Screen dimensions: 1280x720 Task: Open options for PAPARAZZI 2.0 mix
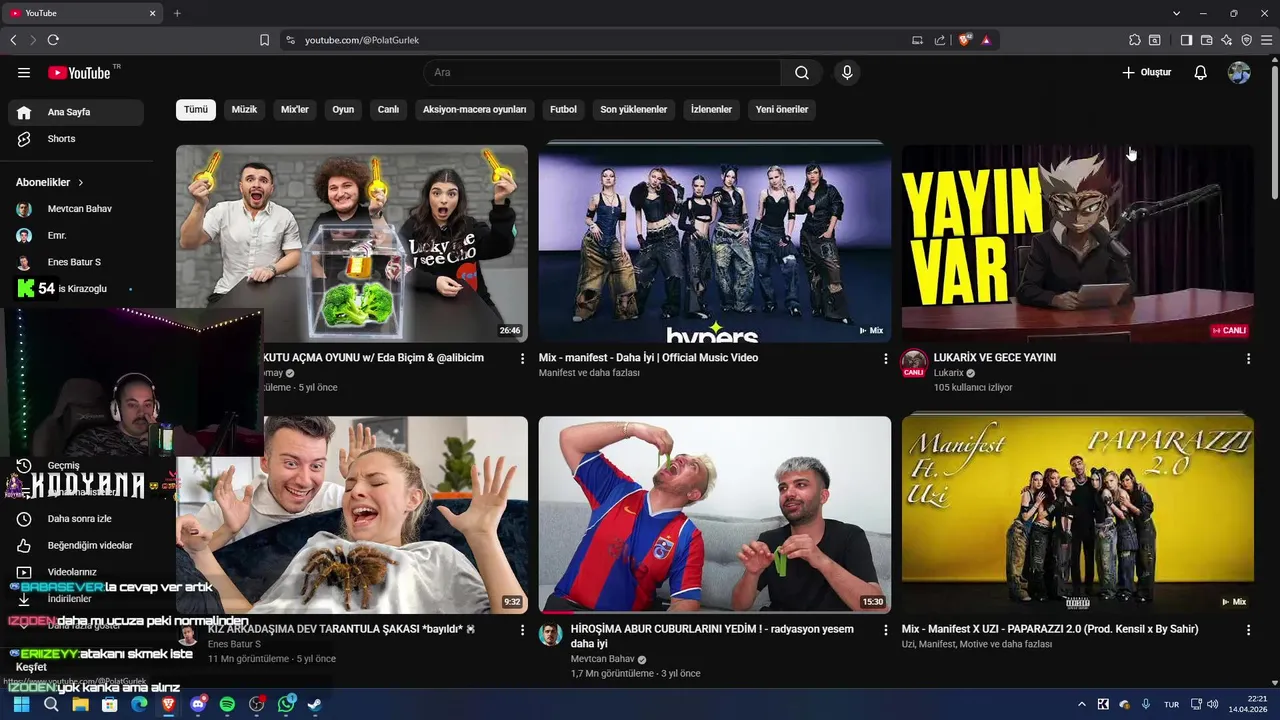coord(1248,630)
